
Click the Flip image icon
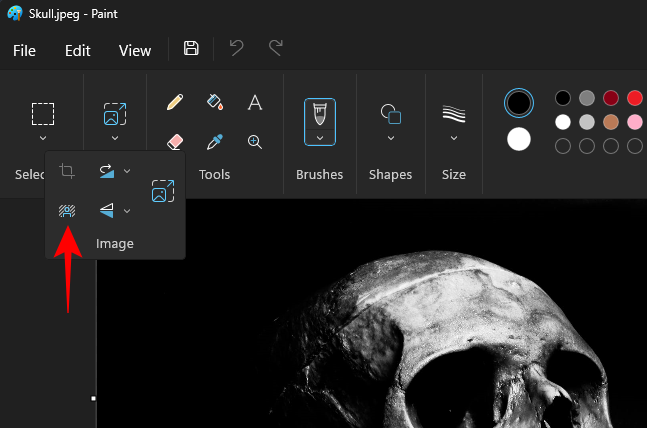click(x=106, y=211)
